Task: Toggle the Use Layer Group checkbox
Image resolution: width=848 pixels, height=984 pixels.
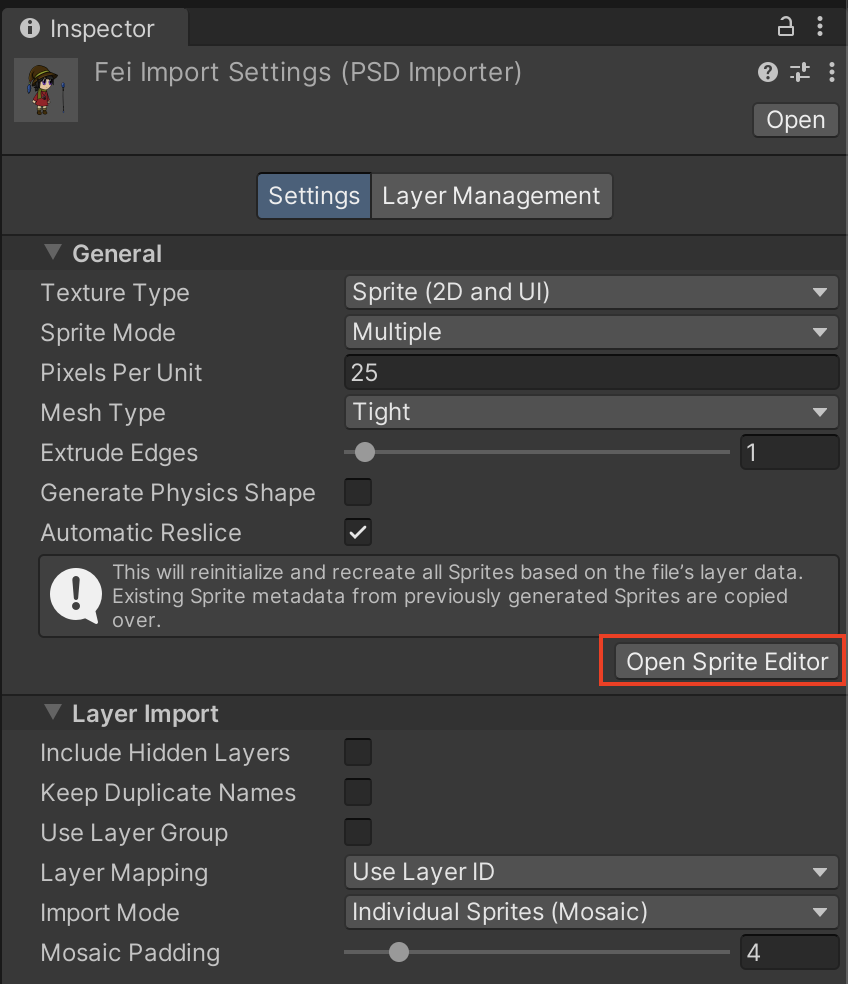Action: (x=358, y=832)
